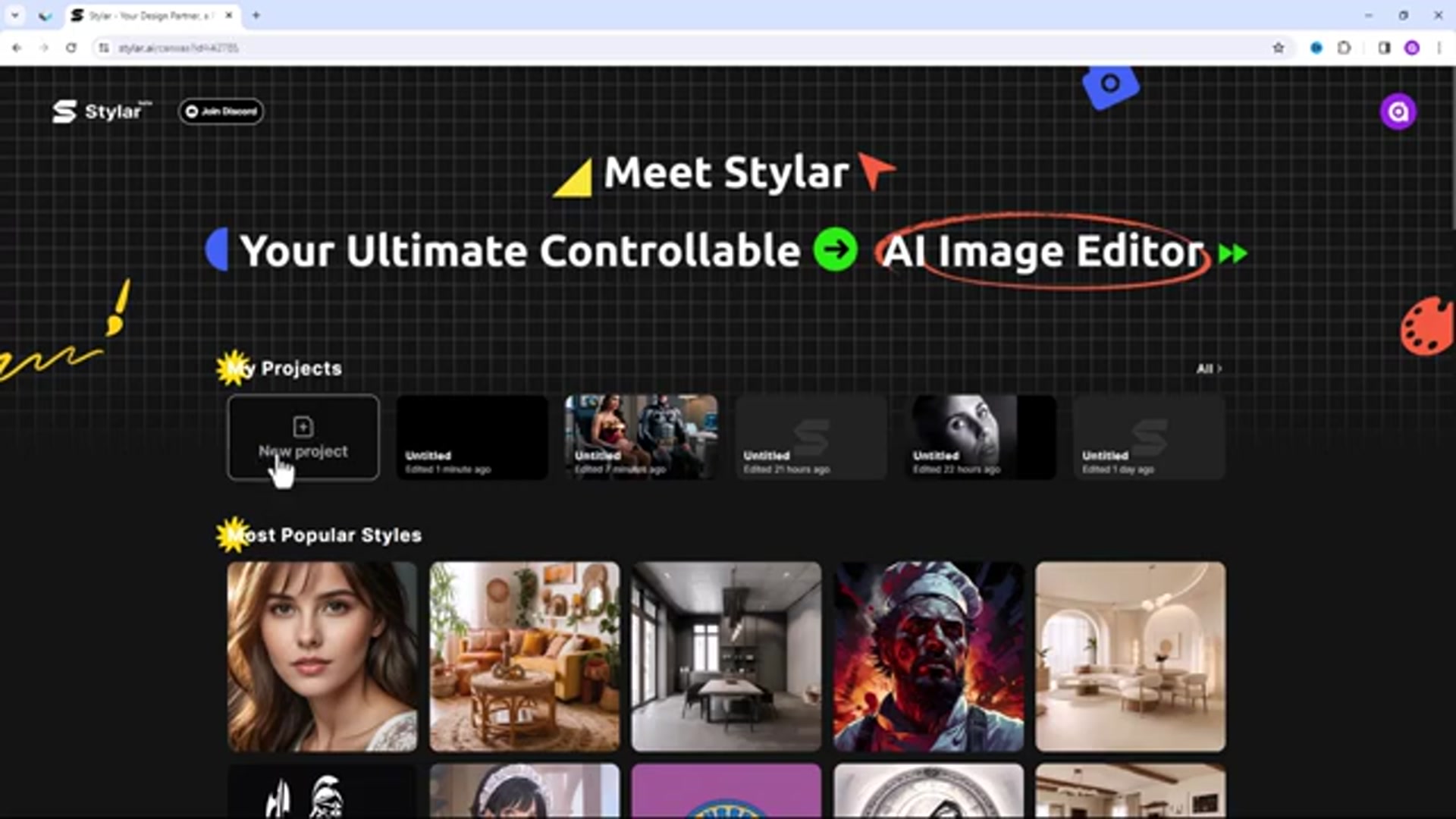Click the blue circular extension icon
Screen dimensions: 1456x819
[x=1316, y=48]
